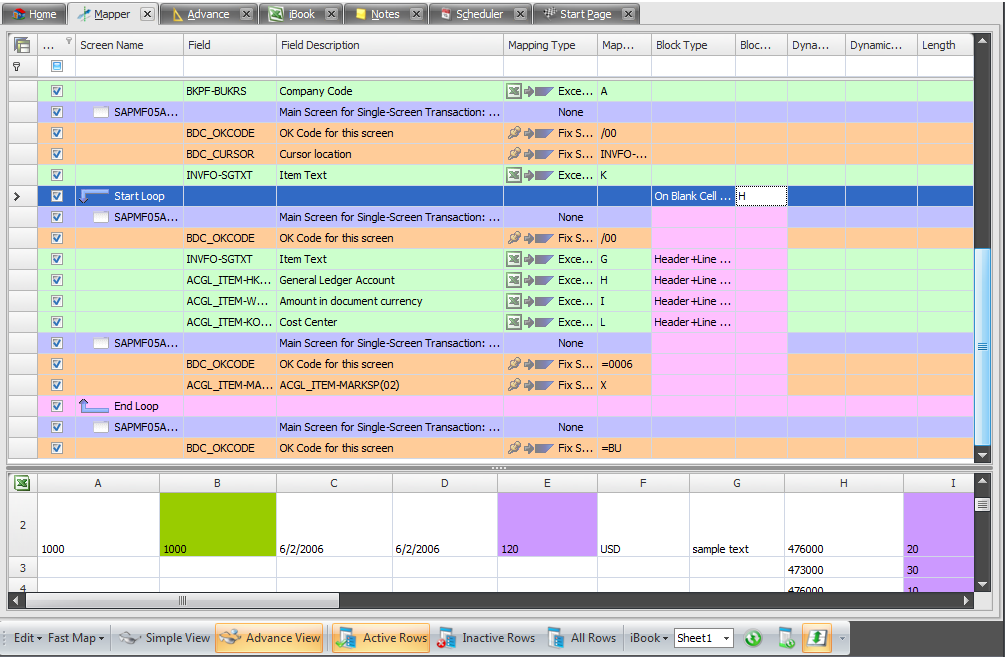Click the last highlighted green icon in bottom toolbar
1005x657 pixels.
click(816, 638)
